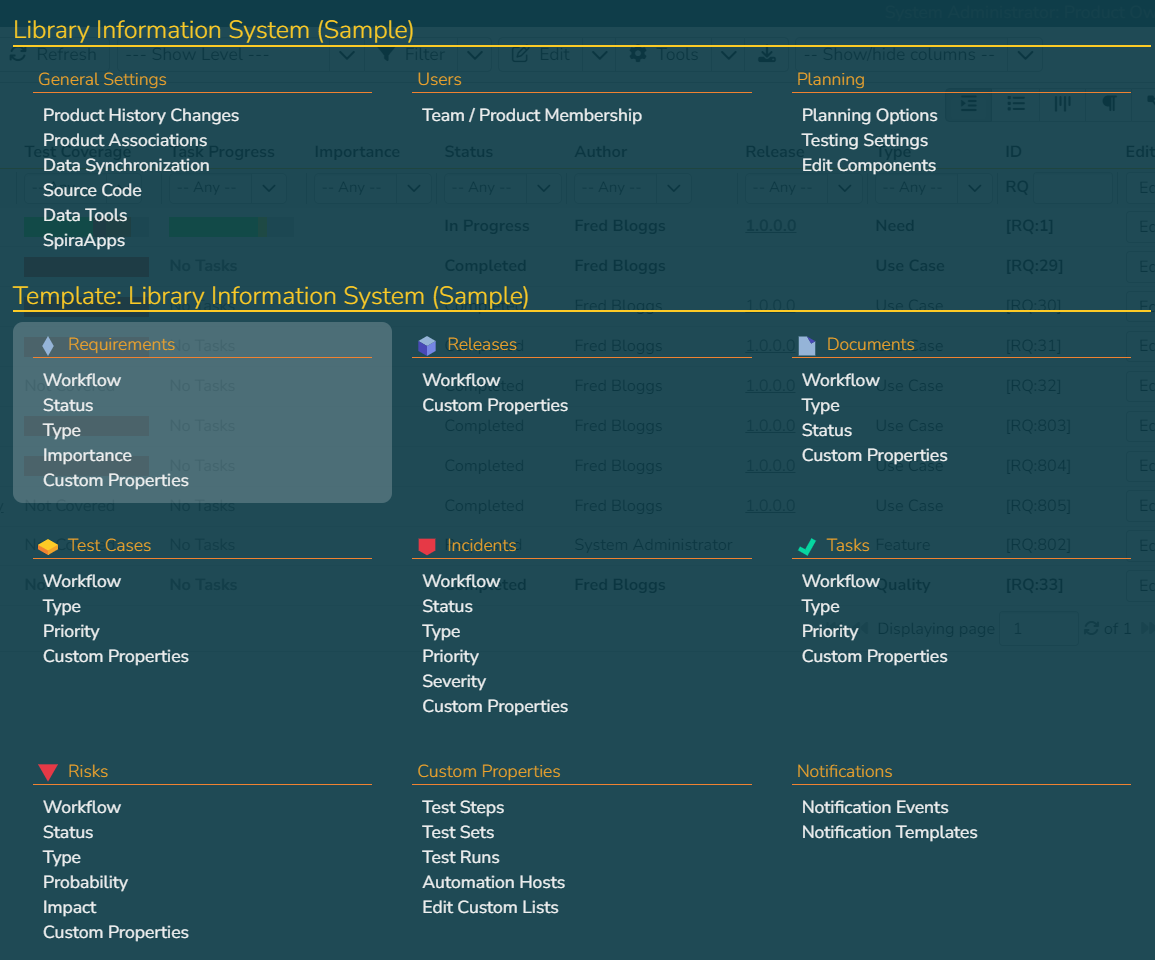1155x960 pixels.
Task: Open Tasks Priority settings
Action: [829, 631]
